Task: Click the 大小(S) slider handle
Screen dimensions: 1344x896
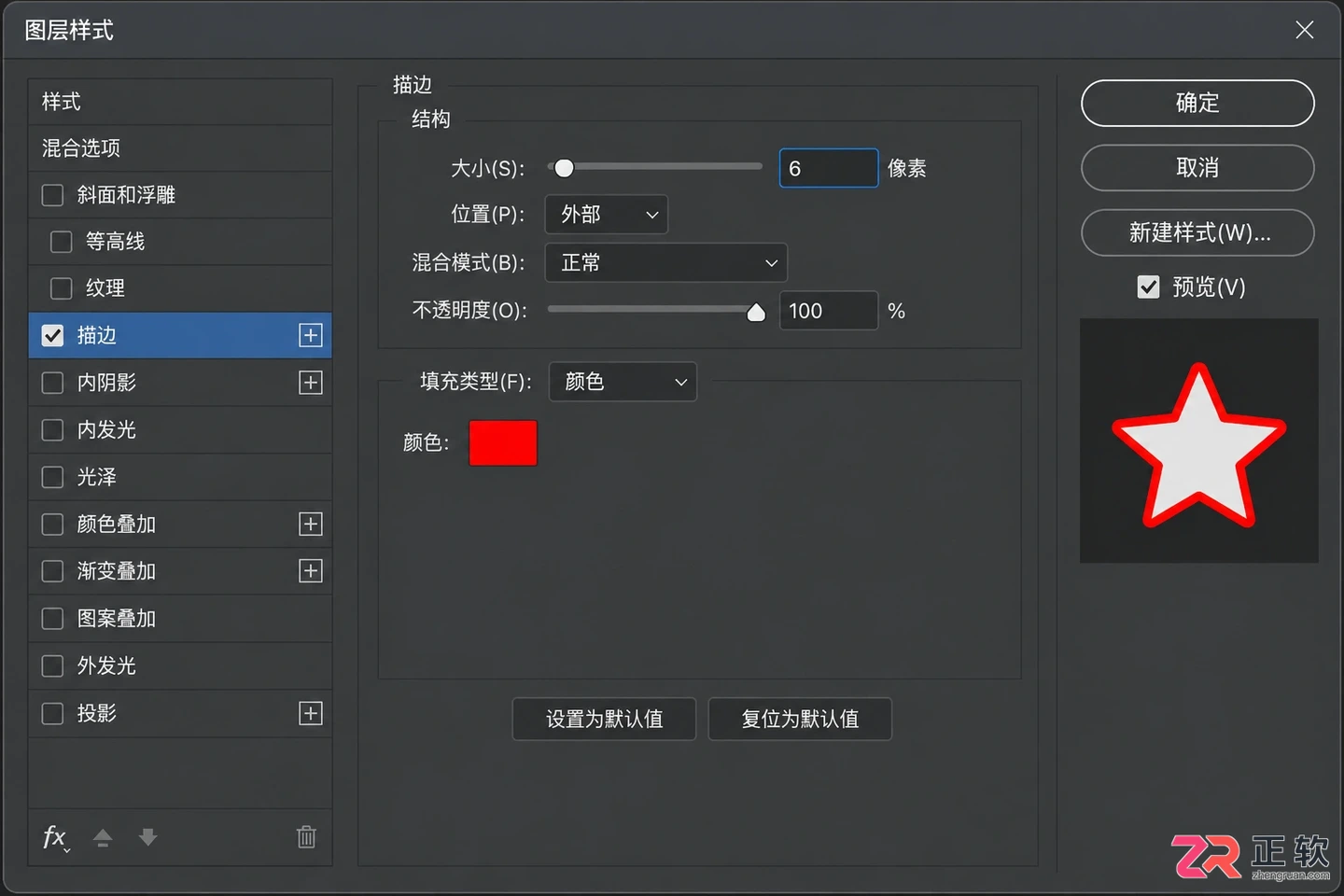Action: [x=564, y=168]
